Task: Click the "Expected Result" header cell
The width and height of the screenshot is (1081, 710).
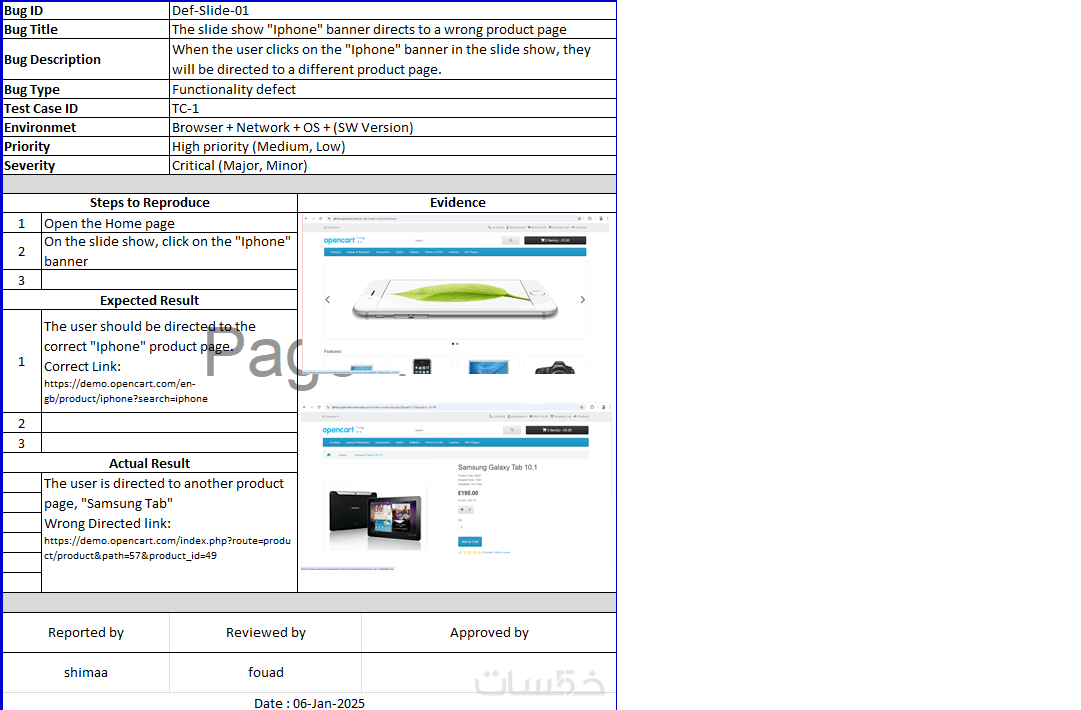Action: pos(150,301)
